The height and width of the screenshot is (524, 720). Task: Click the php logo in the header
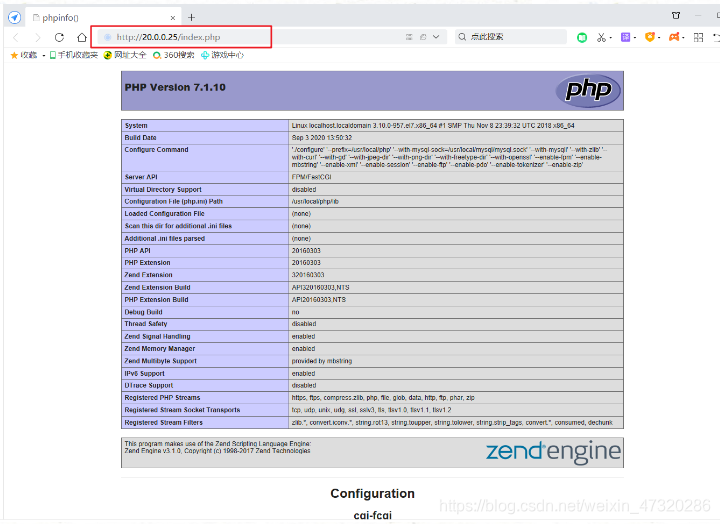click(588, 90)
